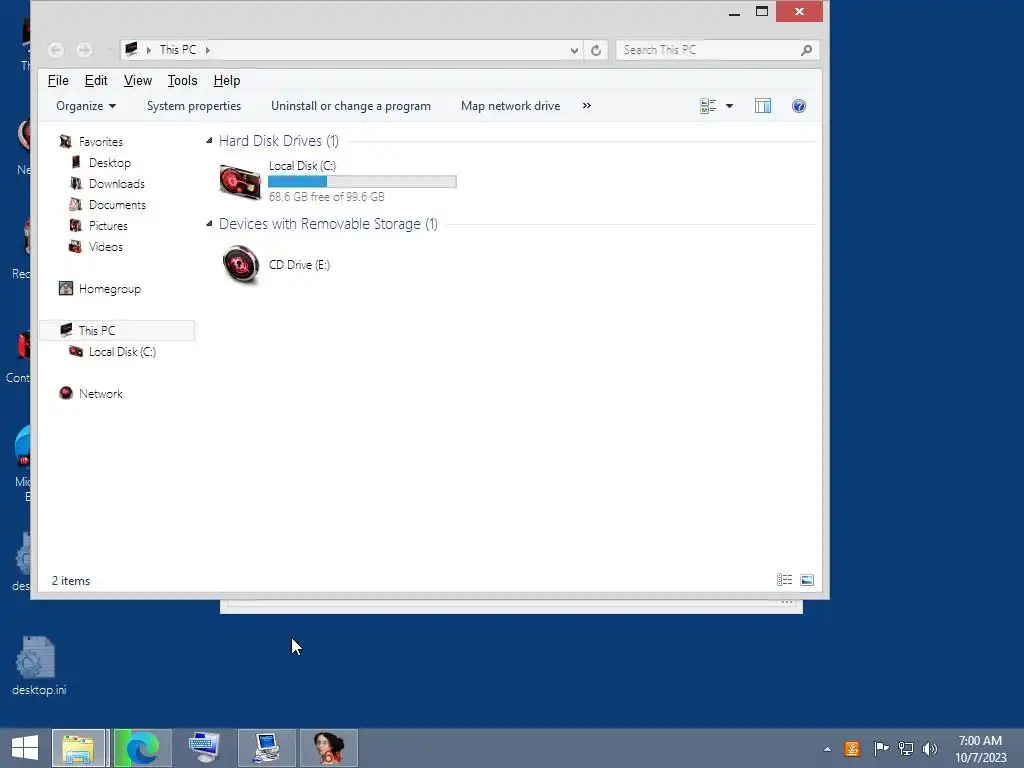Click 68.6 GB free of 99.6 GB text

tap(327, 197)
